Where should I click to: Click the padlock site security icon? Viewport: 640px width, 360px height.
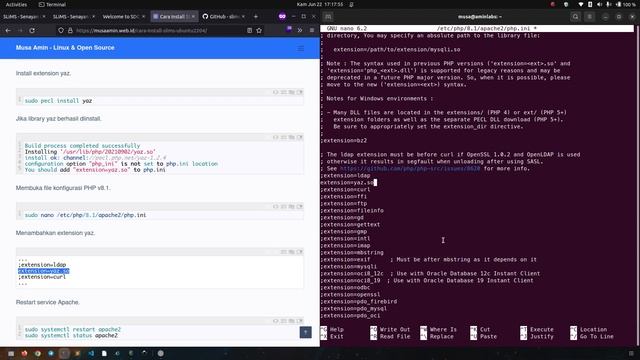pos(70,30)
